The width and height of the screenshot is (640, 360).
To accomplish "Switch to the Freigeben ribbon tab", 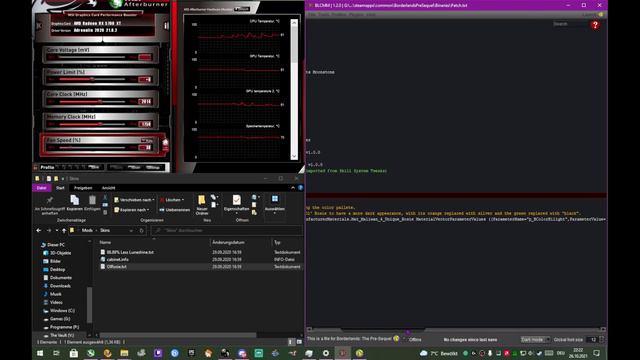I will 83,188.
